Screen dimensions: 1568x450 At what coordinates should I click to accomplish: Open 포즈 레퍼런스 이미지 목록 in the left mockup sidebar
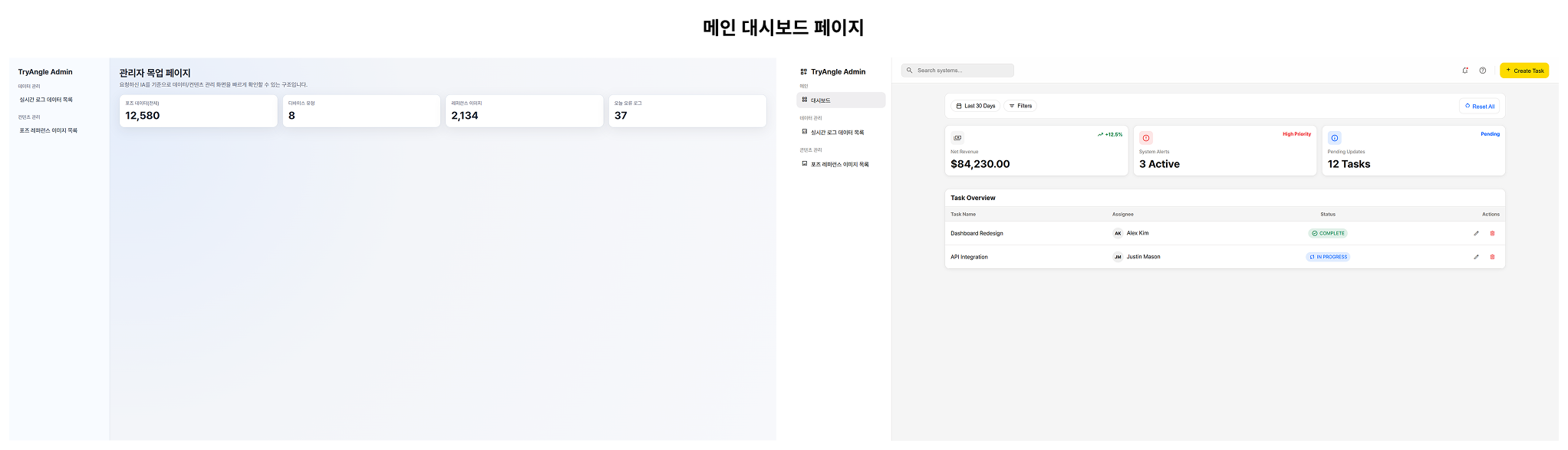(x=48, y=131)
